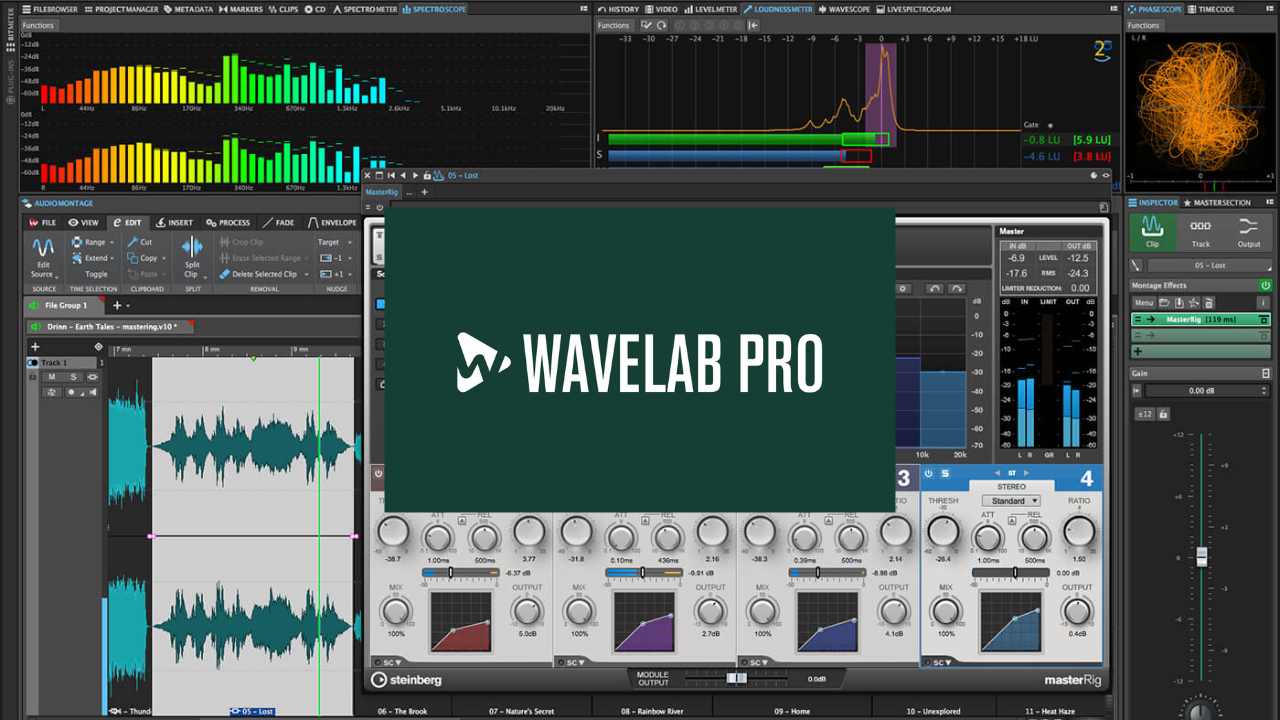The image size is (1280, 720).
Task: Click the redo arrow in MasterRig
Action: pos(957,289)
